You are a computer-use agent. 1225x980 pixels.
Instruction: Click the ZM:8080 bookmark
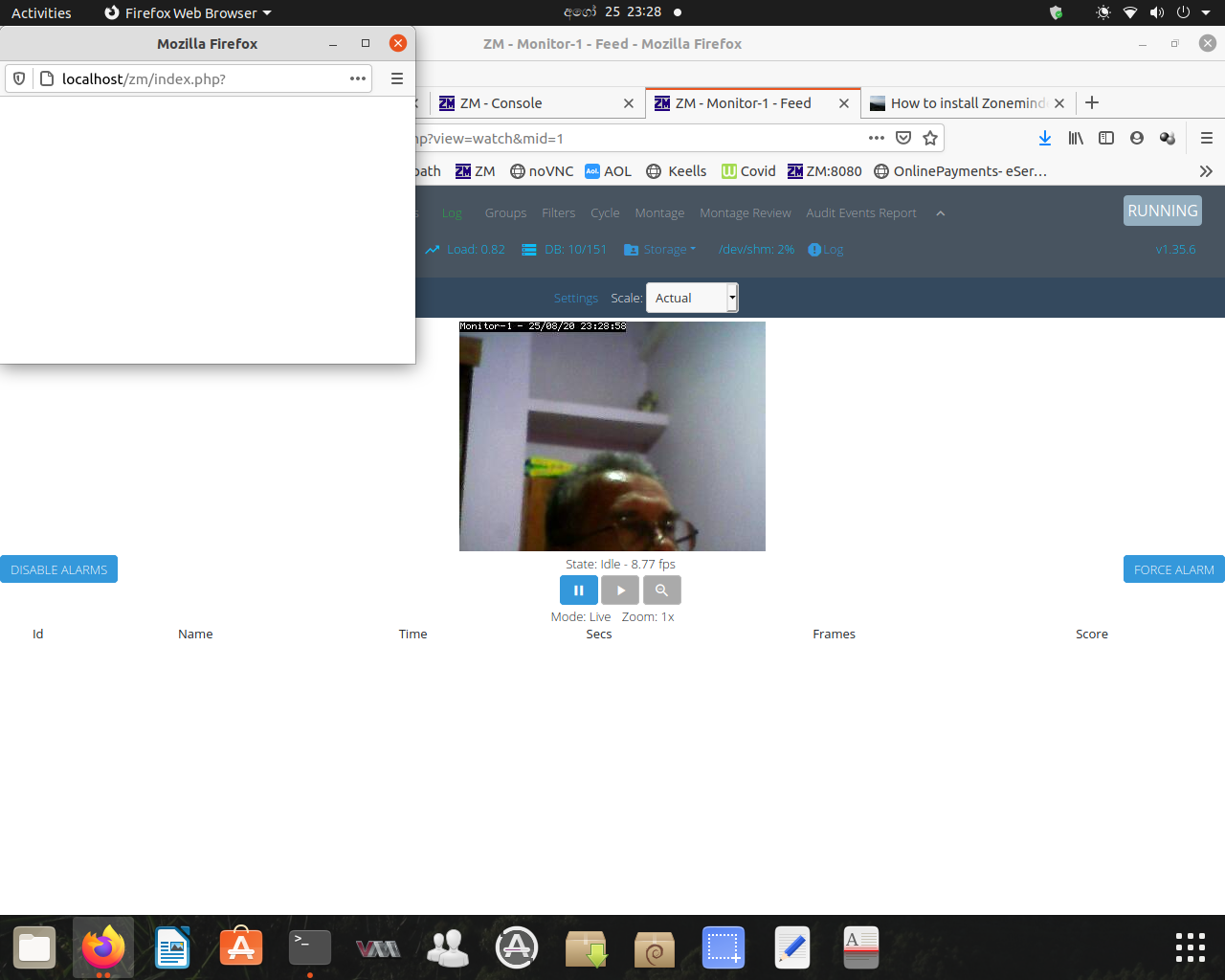pos(825,171)
